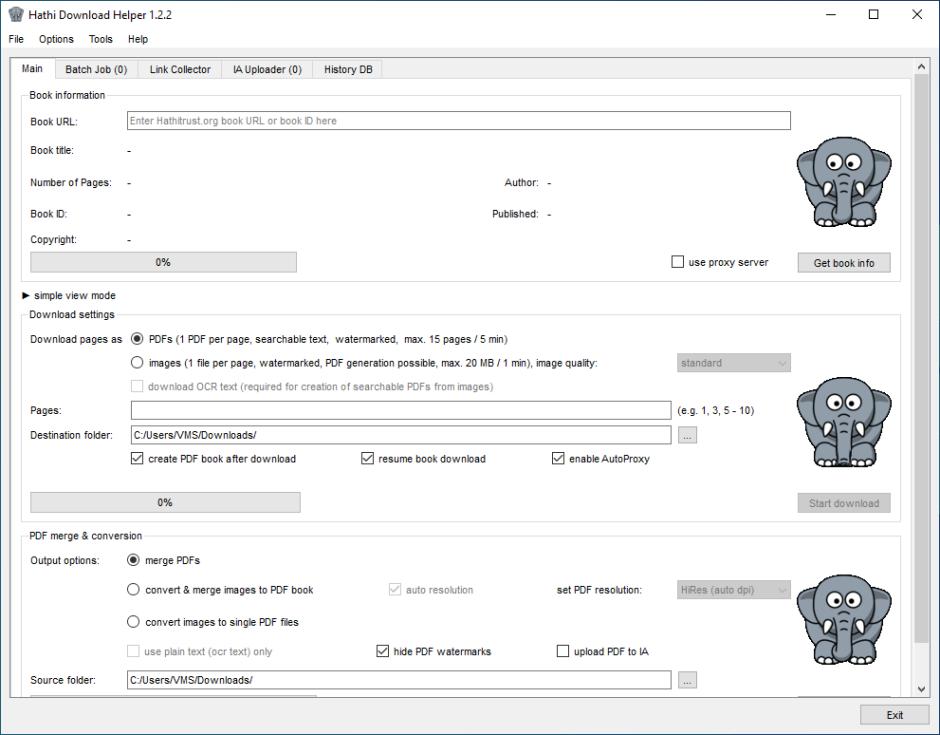Click the vertical scrollbar thumb
Screen dimensions: 940x735
pyautogui.click(x=921, y=359)
